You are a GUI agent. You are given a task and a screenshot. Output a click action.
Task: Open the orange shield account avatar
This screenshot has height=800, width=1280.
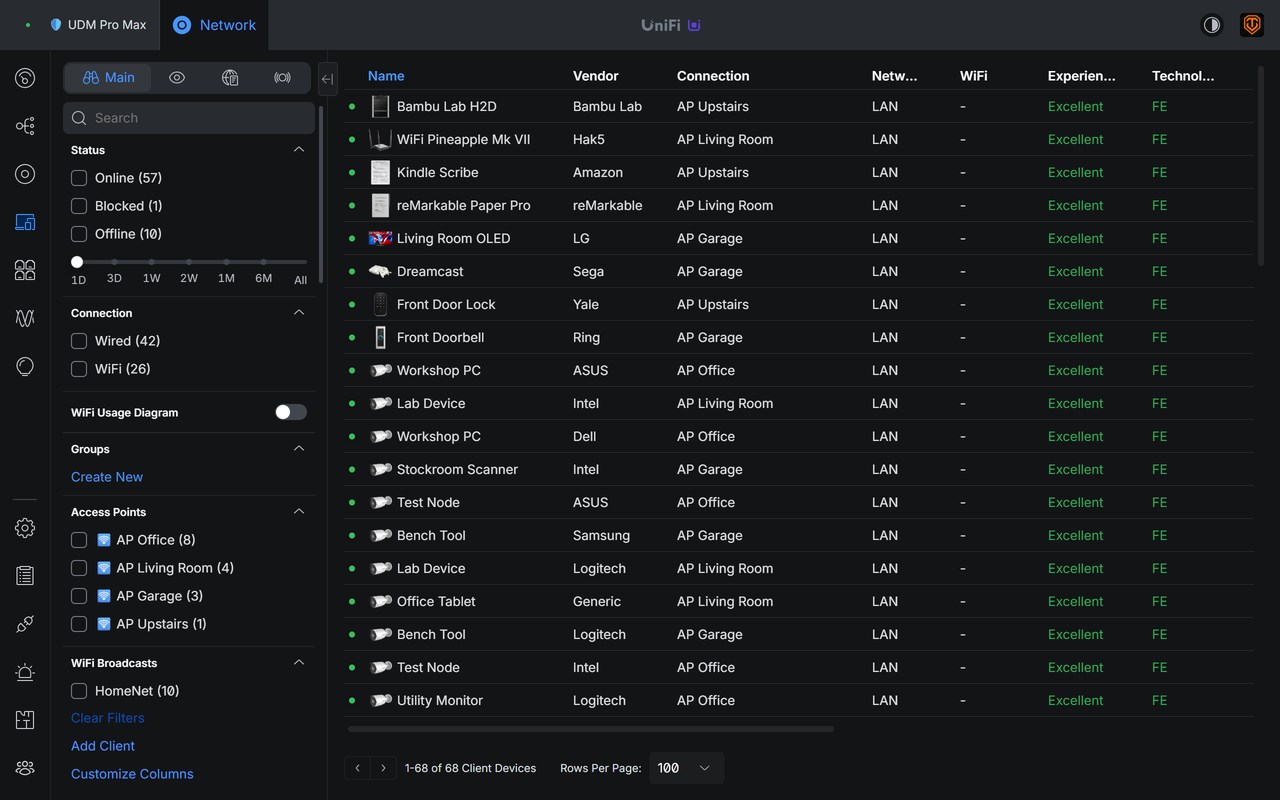click(x=1252, y=25)
